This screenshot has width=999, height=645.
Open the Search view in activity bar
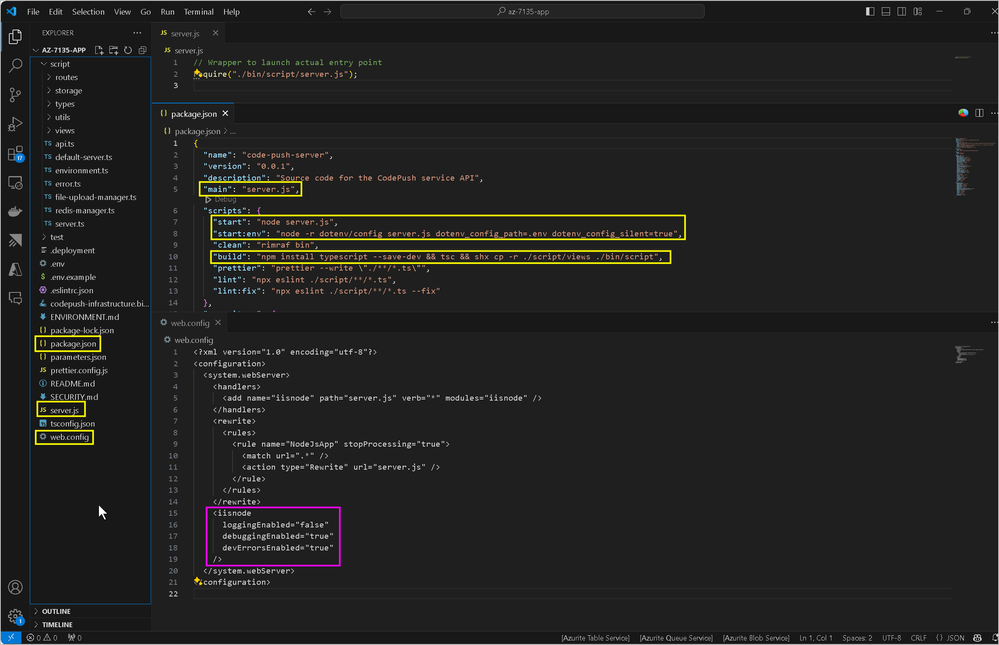tap(15, 65)
